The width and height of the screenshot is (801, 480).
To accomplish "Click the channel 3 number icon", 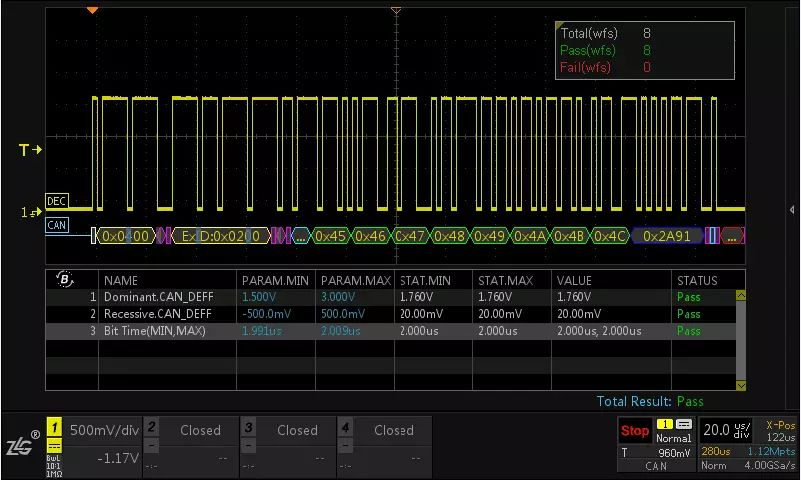I will pyautogui.click(x=248, y=426).
